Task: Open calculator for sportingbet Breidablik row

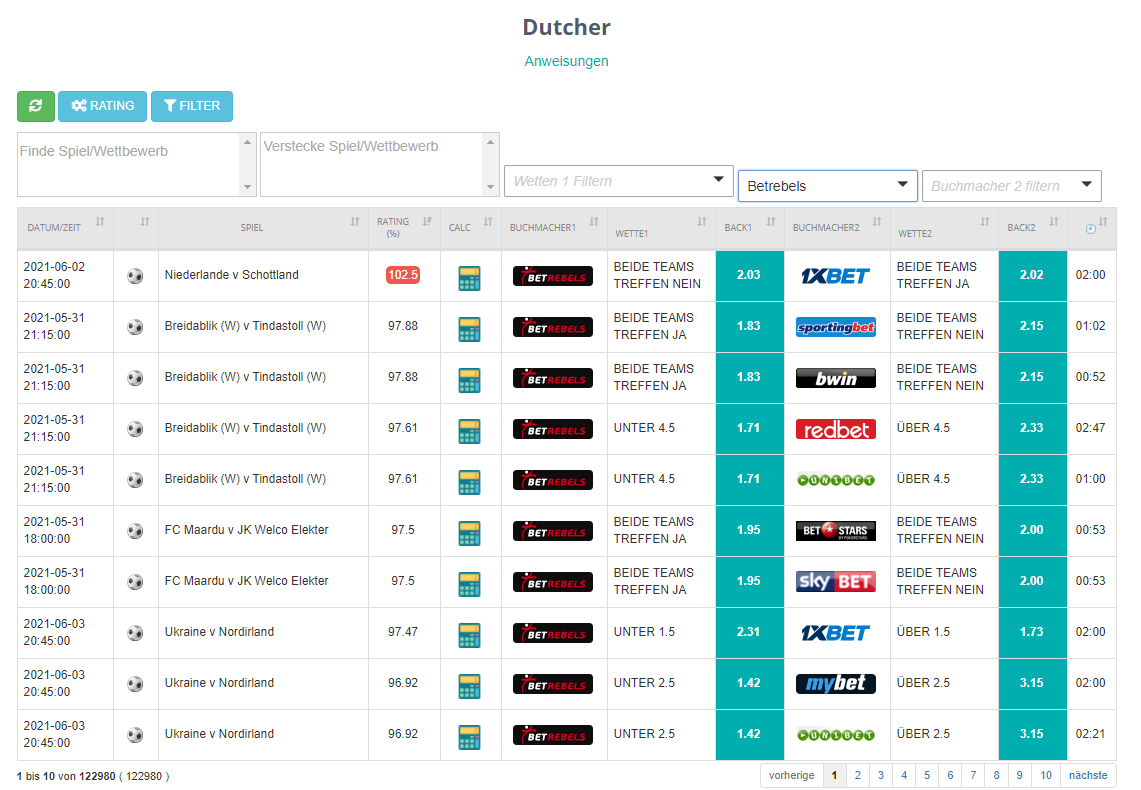Action: coord(469,329)
